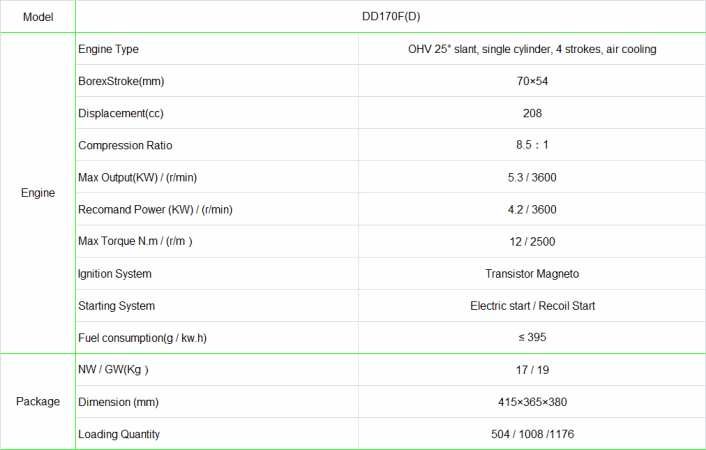Click the Engine category cell
Screen dimensions: 706x450
click(x=37, y=193)
